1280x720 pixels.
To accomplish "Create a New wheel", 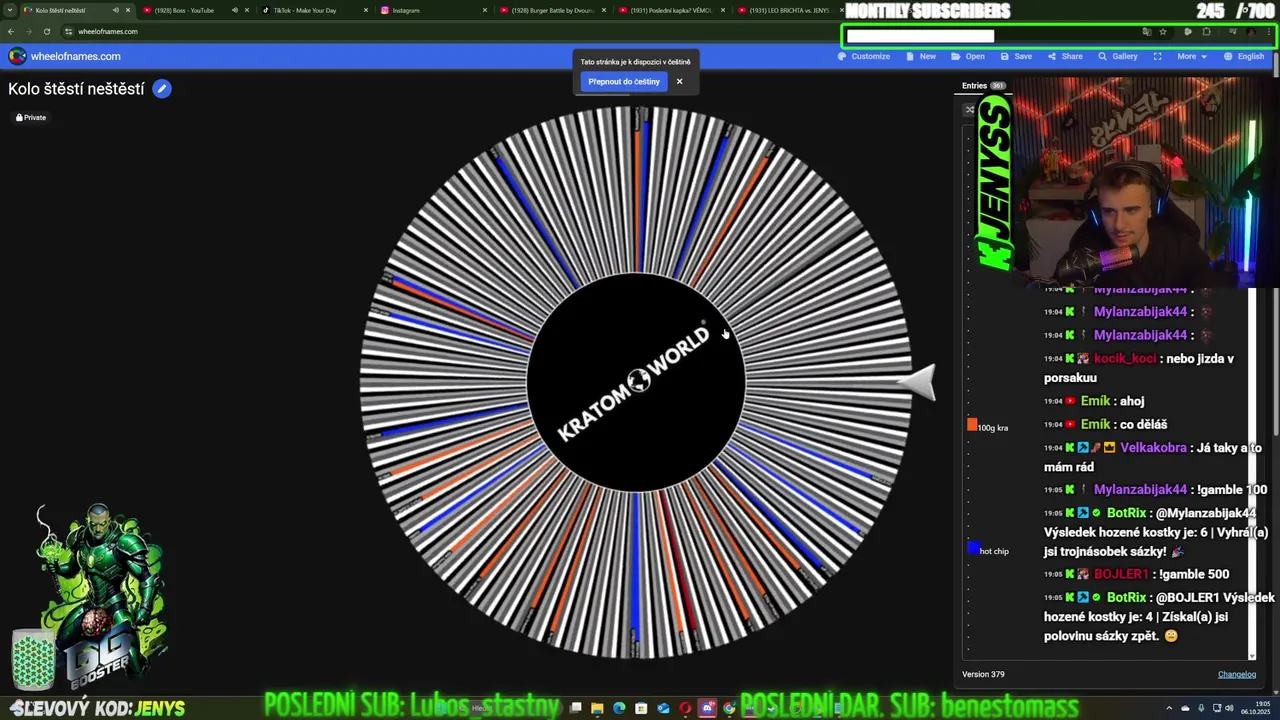I will (x=921, y=56).
